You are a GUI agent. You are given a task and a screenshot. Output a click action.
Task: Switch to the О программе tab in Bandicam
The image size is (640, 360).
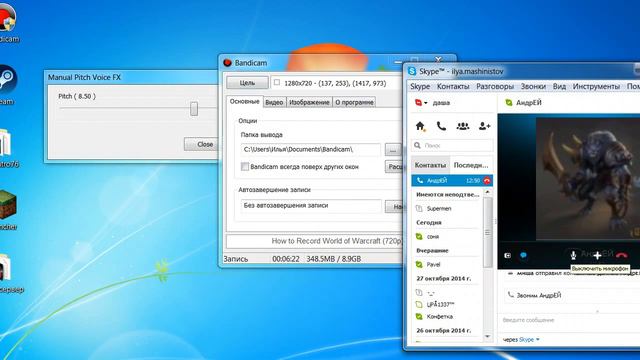(x=354, y=102)
